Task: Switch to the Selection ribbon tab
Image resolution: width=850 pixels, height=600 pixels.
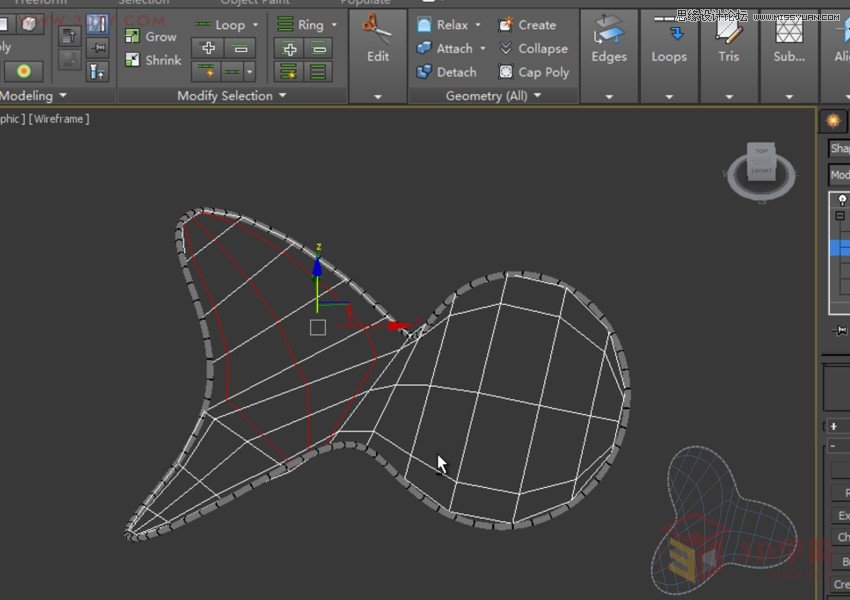Action: [144, 2]
